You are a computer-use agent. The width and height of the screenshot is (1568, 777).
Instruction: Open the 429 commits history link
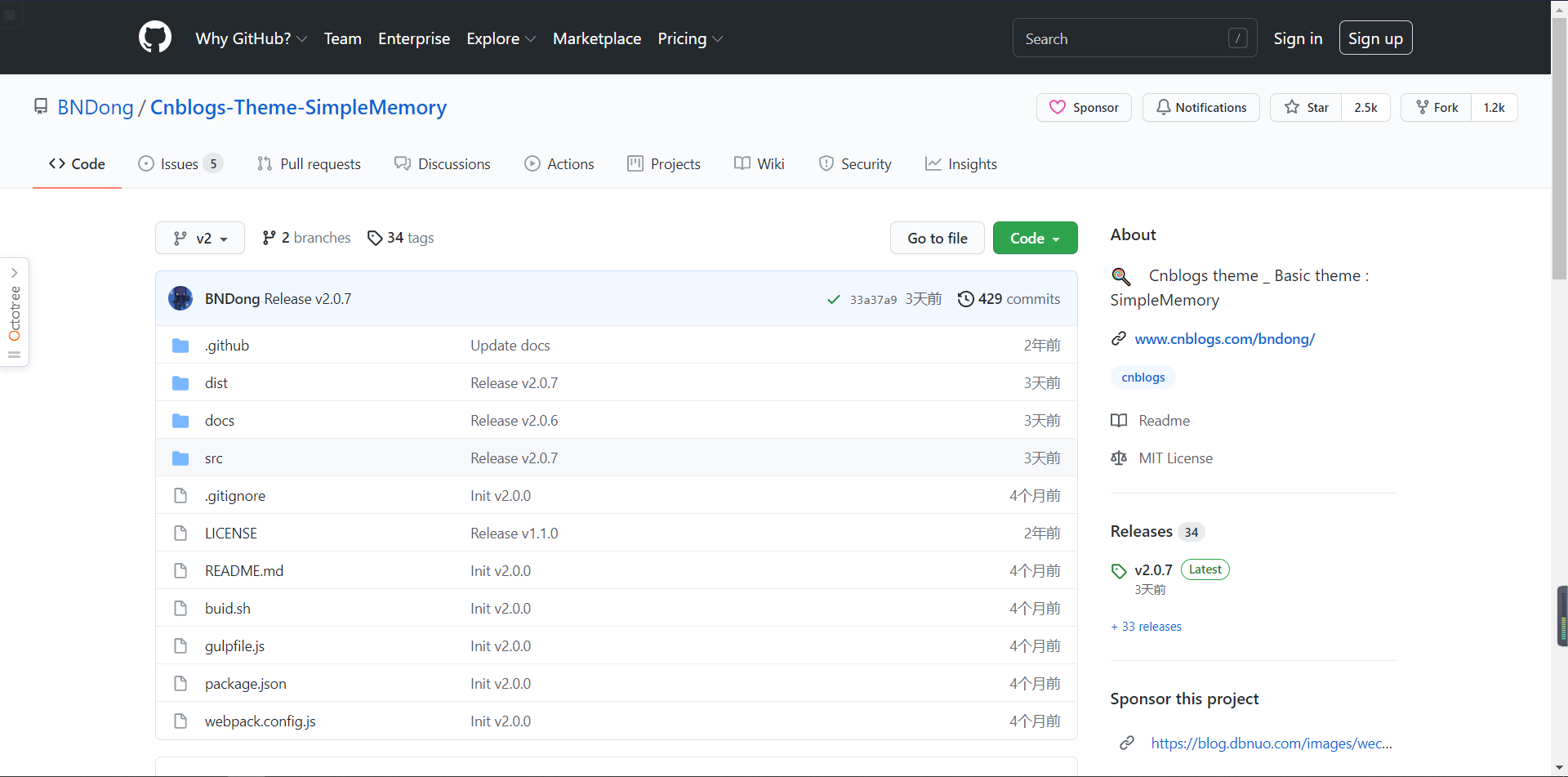(1009, 299)
